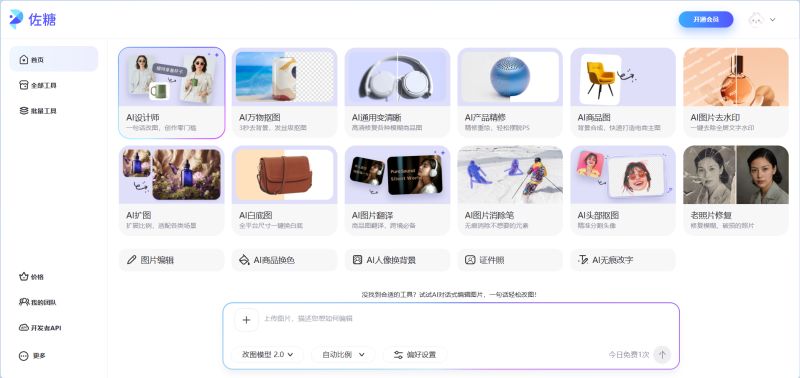Open the AI头部抠图 card thumbnail

click(623, 175)
